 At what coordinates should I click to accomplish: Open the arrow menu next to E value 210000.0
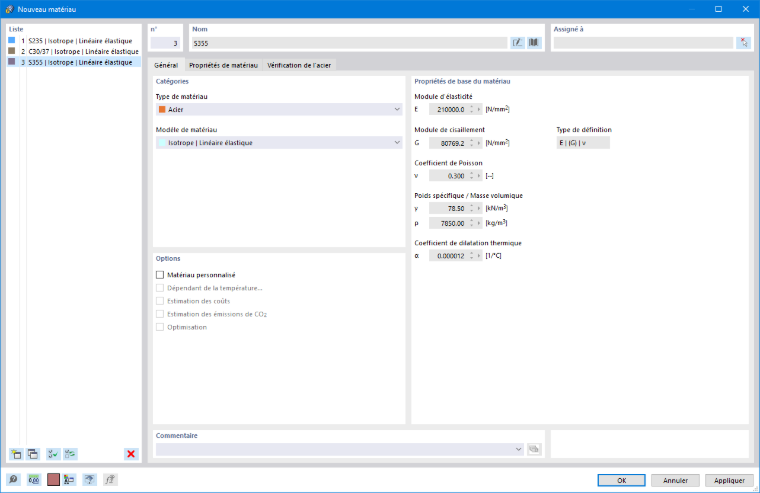point(479,110)
